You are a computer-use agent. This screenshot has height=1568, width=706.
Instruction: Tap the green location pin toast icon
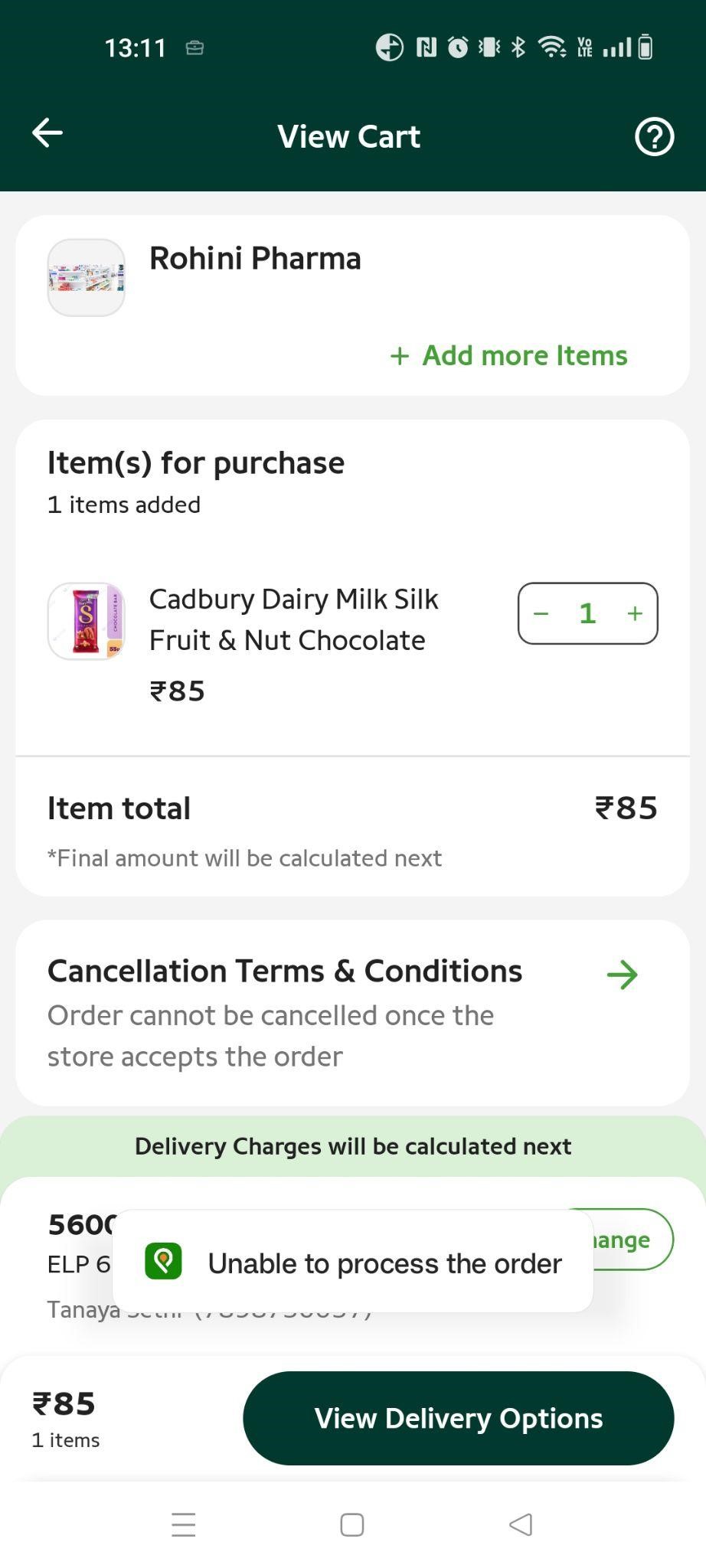pos(163,1261)
